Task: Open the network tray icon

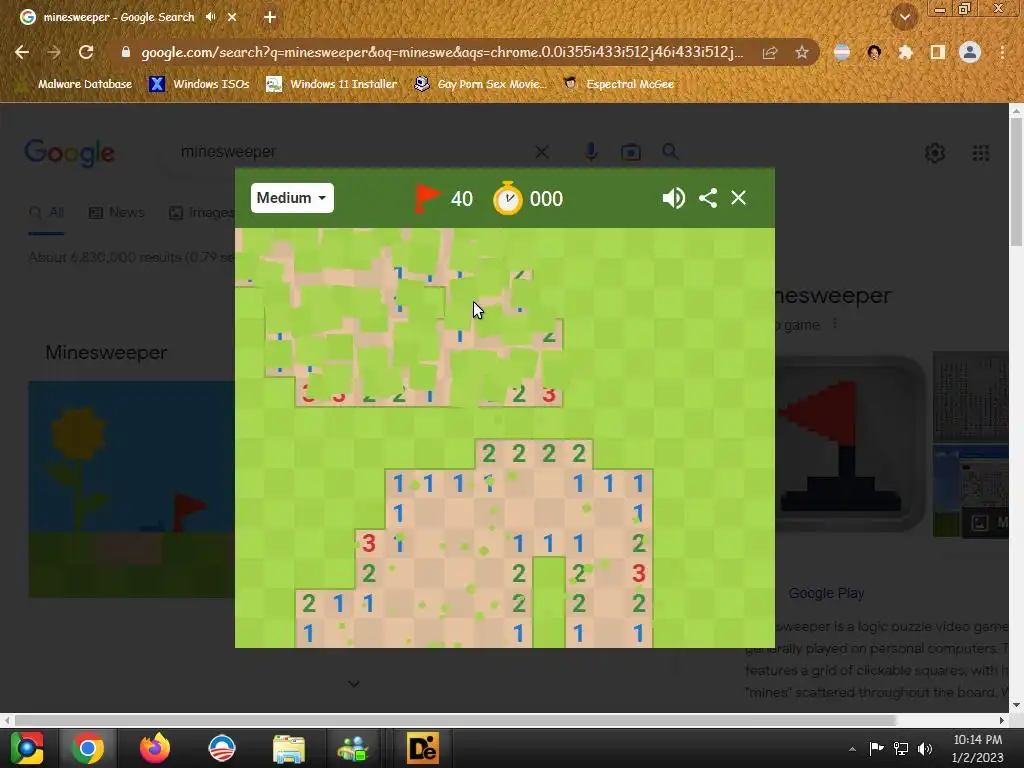Action: coord(901,748)
